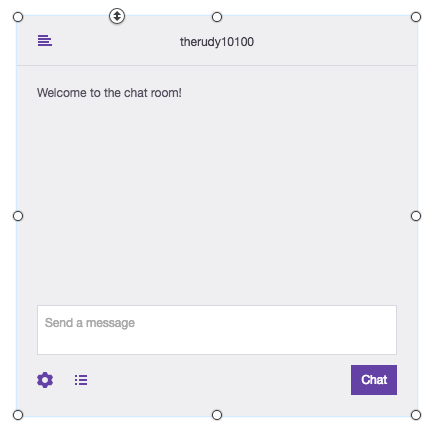
Task: Click the blank header bar right of the title
Action: pos(333,41)
